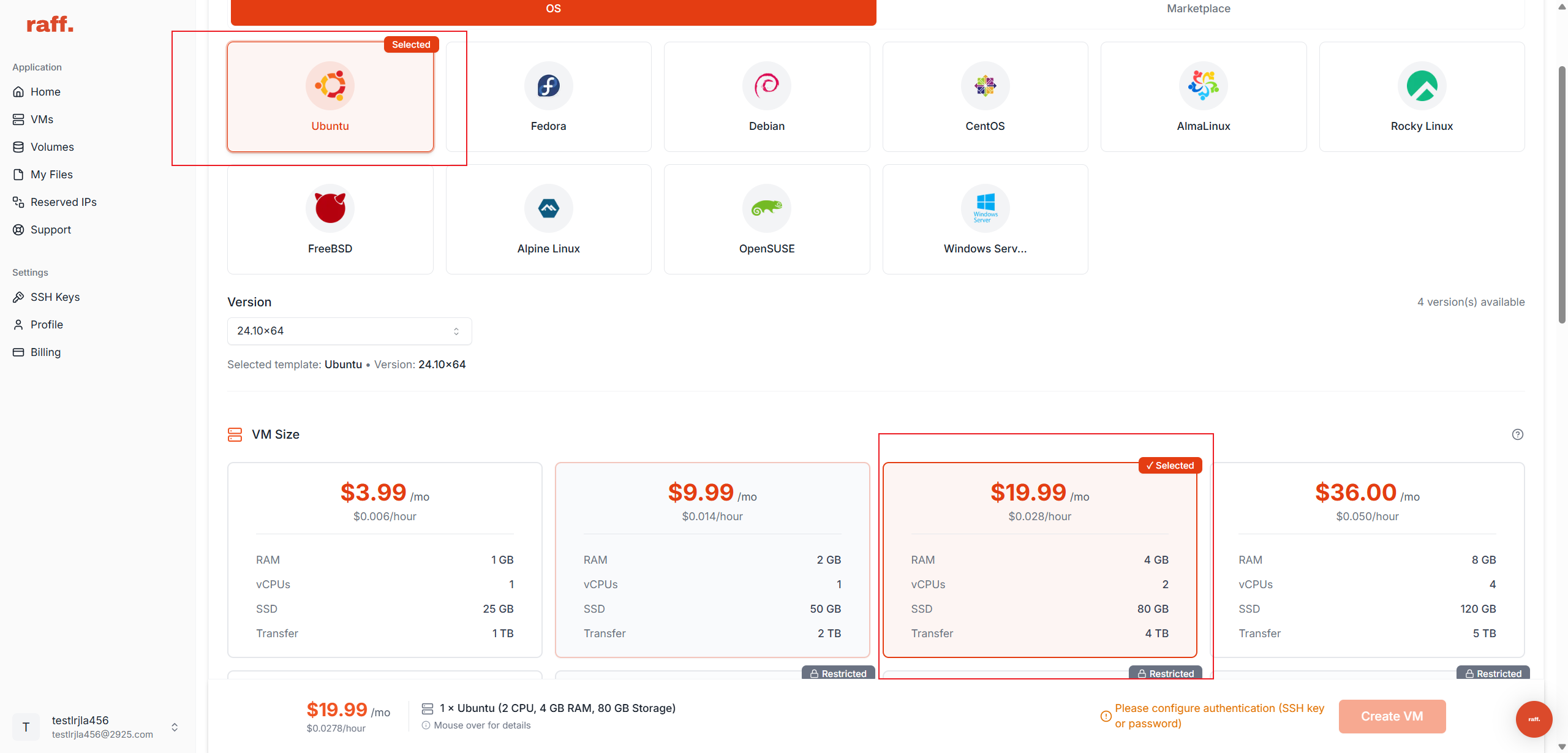Click the '50 GB' SSD value

[x=826, y=609]
